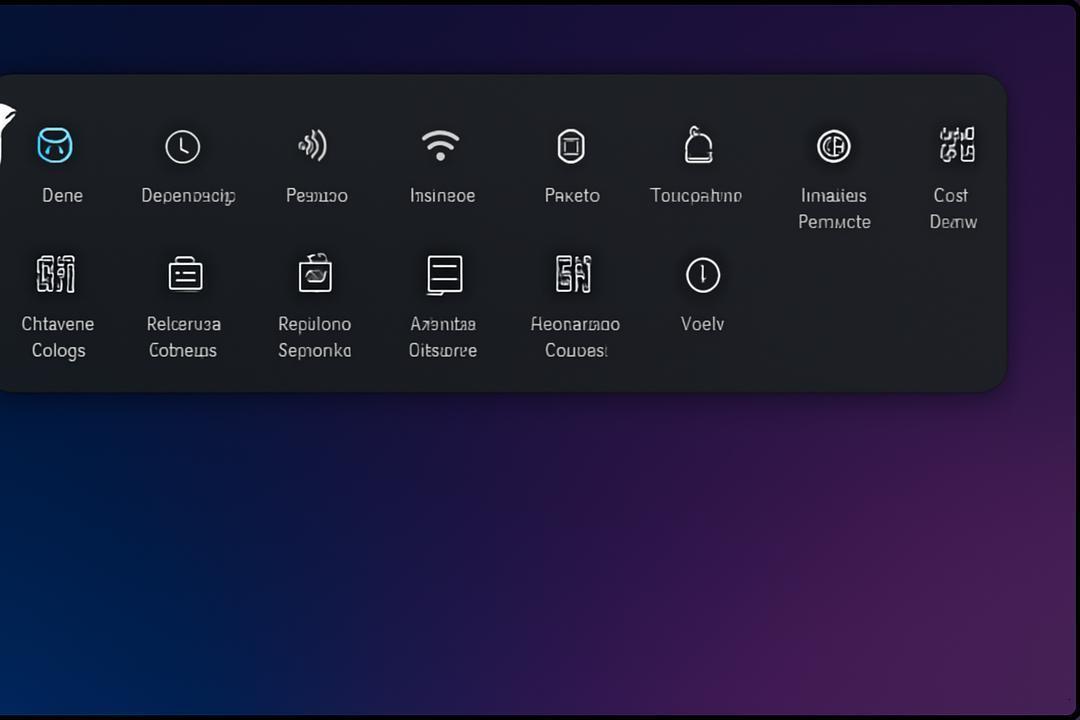This screenshot has width=1080, height=720.
Task: Open the Repulono Seponka box icon
Action: coord(315,273)
